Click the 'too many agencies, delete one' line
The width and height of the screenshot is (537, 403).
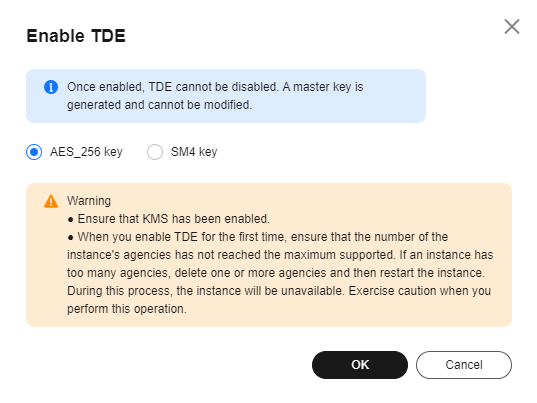point(276,273)
